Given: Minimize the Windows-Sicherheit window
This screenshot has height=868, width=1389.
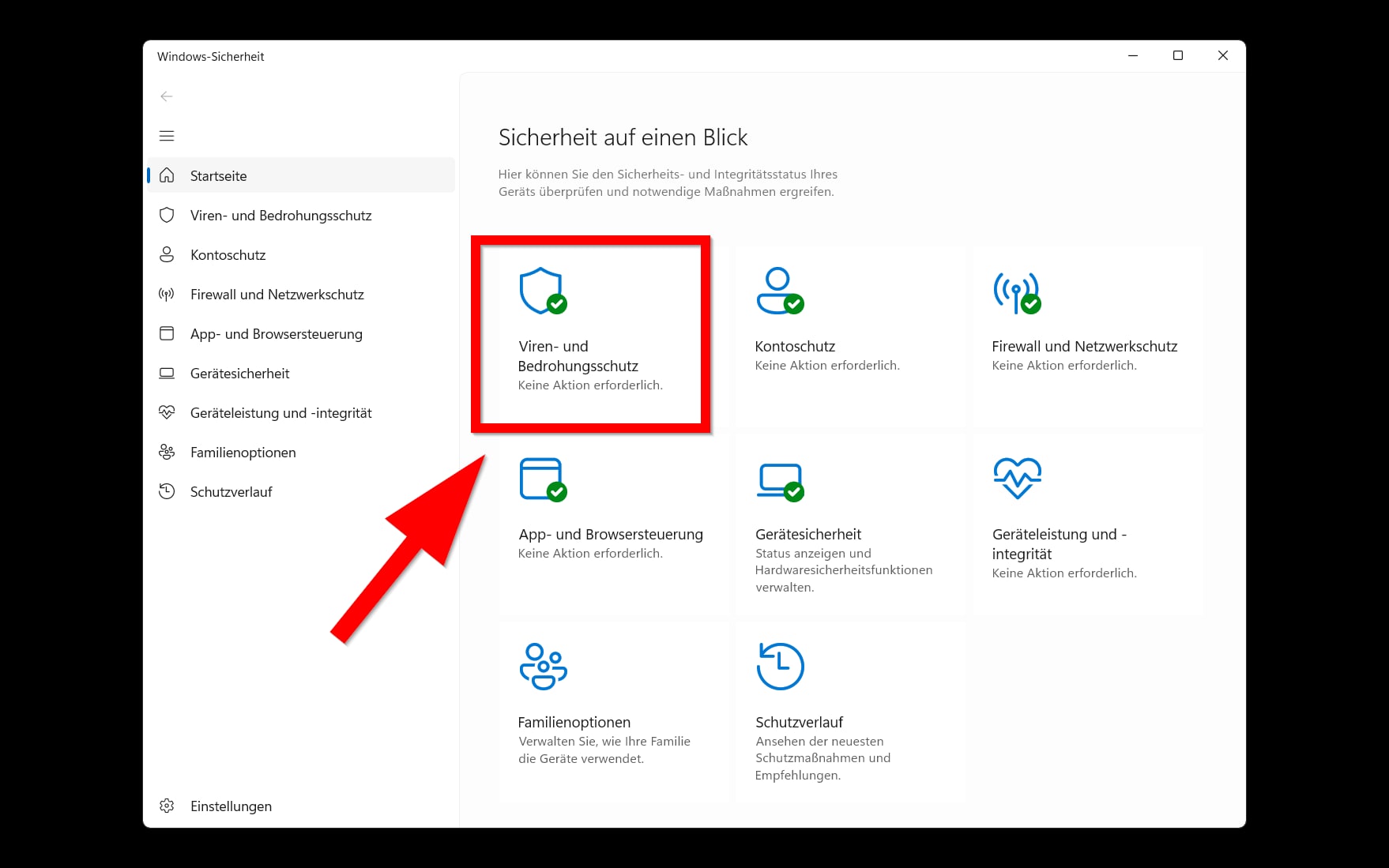Looking at the screenshot, I should click(1133, 55).
